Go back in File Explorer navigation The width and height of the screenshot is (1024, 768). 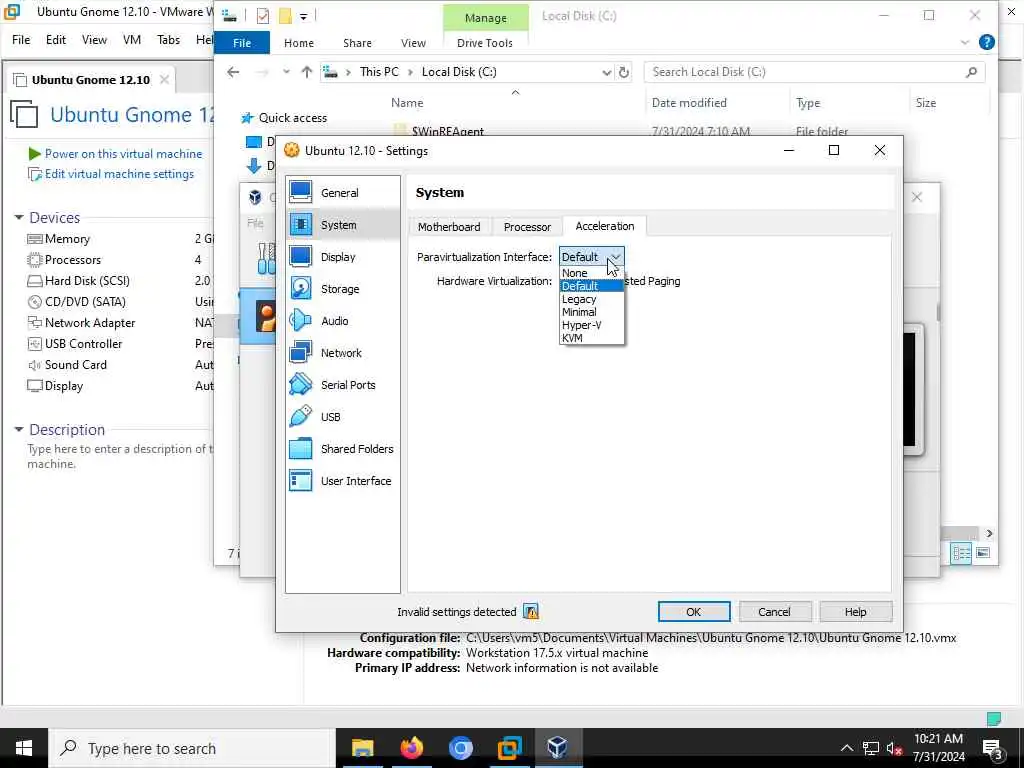pyautogui.click(x=233, y=72)
